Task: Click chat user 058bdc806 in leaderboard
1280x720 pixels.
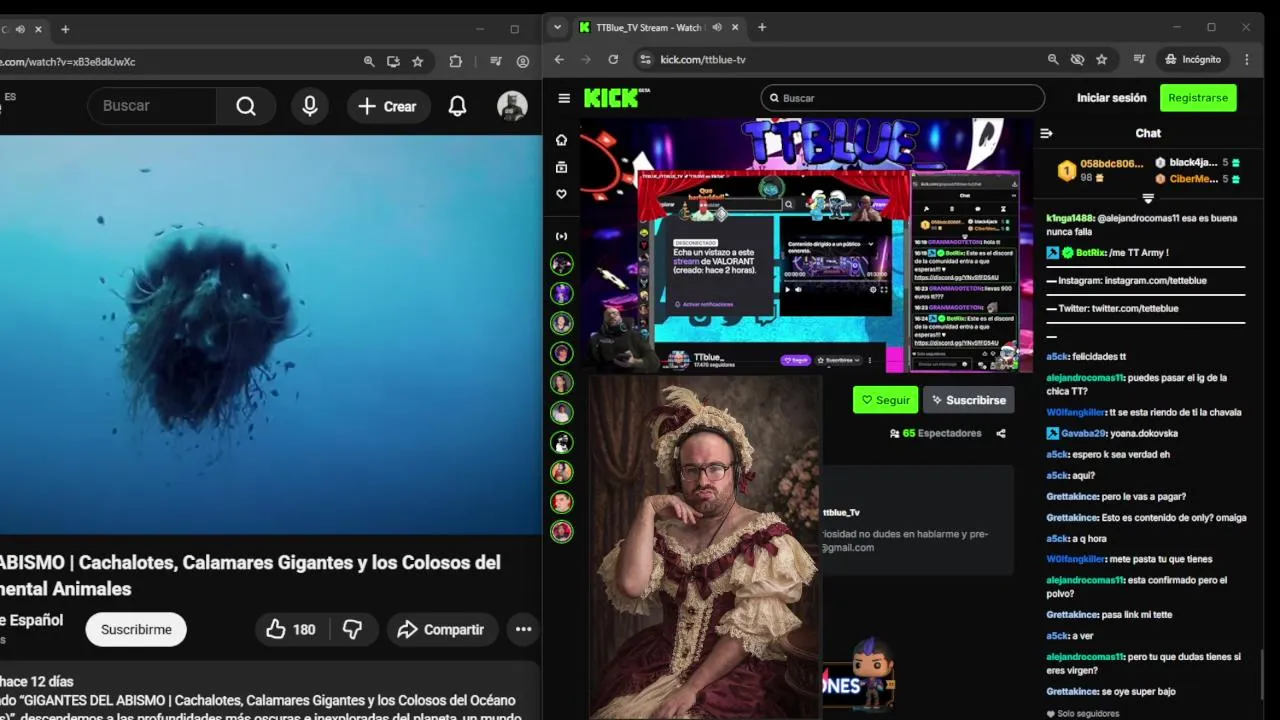Action: click(1111, 164)
